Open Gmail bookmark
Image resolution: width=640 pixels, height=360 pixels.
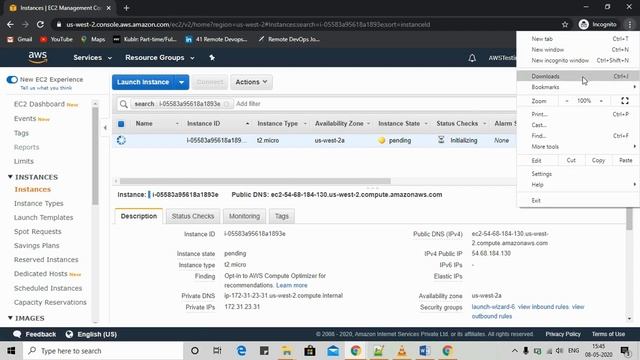pos(20,39)
